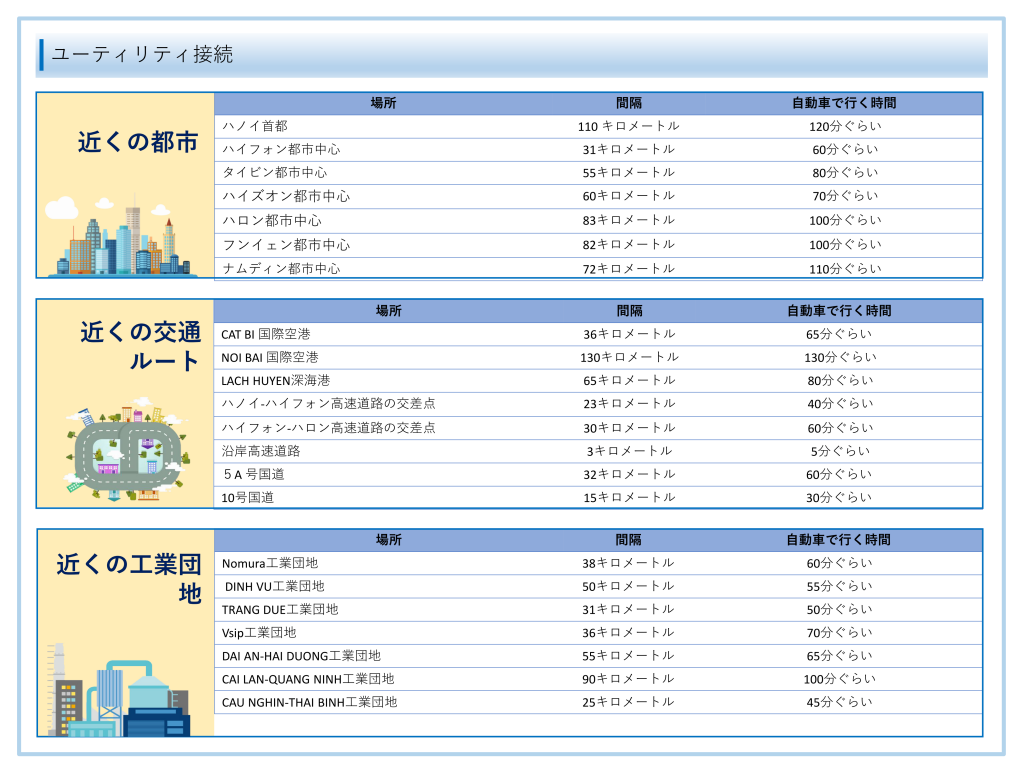
Task: Click TRANG DUE工業団地 cell
Action: coord(280,610)
